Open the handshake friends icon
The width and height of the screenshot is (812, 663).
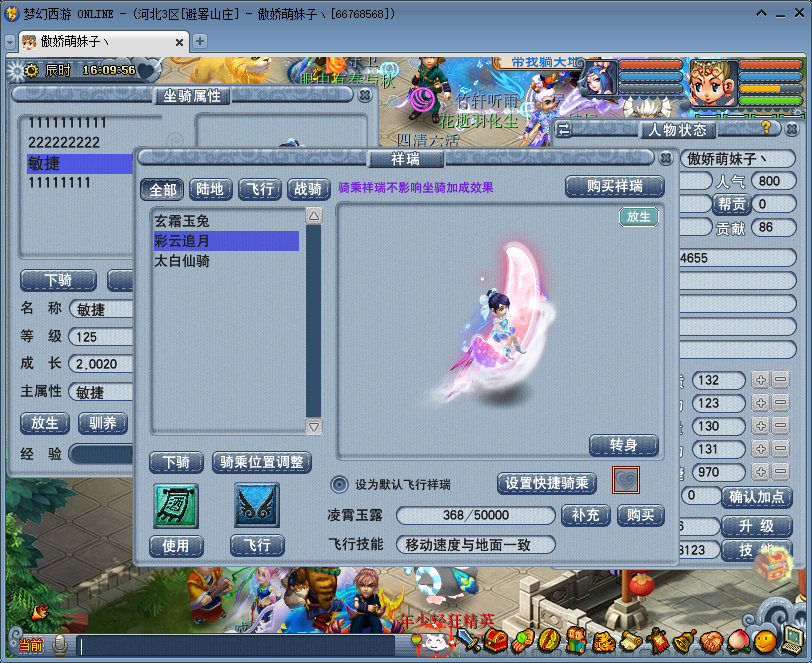click(x=712, y=641)
